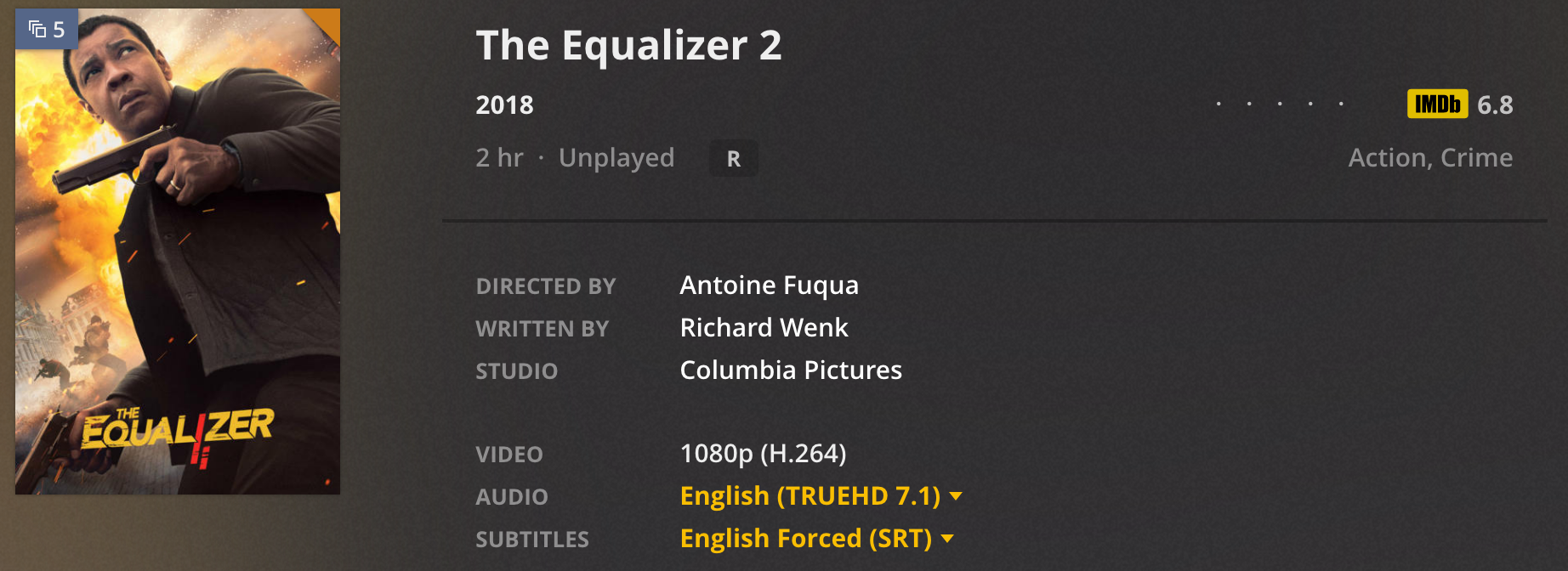Click the Unplayed status text
Screen dimensions: 1568x571
(616, 158)
